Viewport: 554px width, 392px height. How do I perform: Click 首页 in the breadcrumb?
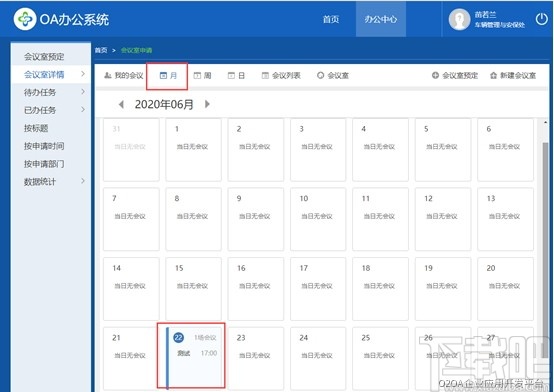101,50
